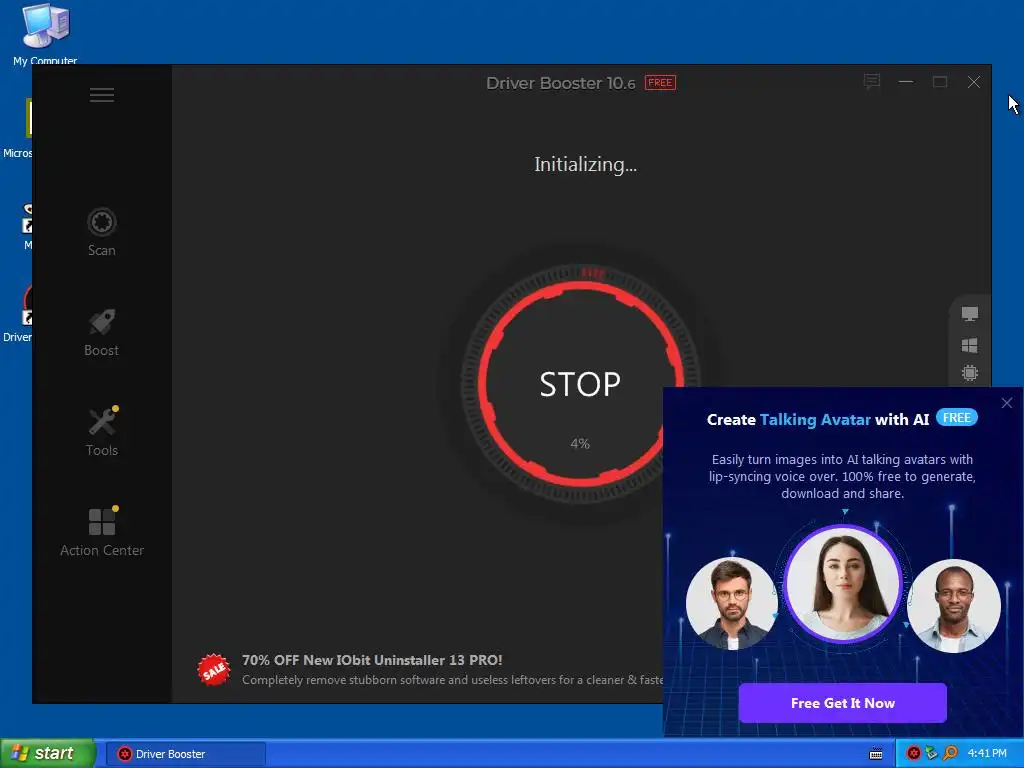Click the Driver Booster tray icon
Viewport: 1024px width, 768px height.
pyautogui.click(x=914, y=754)
